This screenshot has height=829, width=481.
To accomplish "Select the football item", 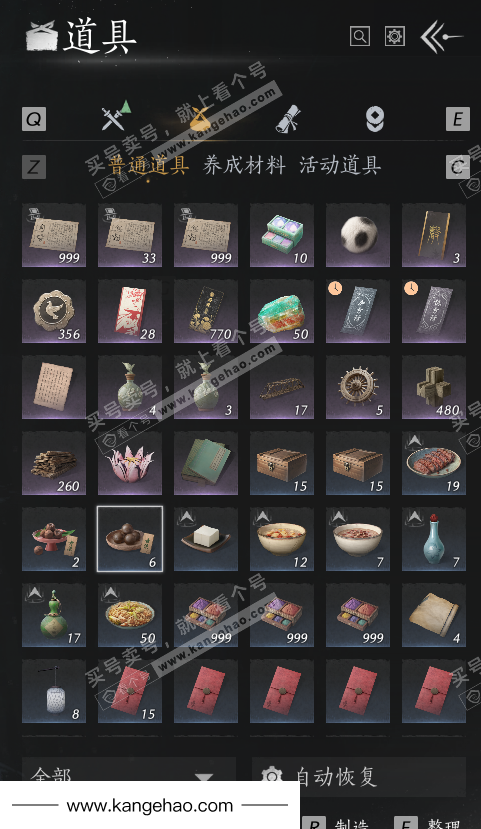I will [358, 235].
